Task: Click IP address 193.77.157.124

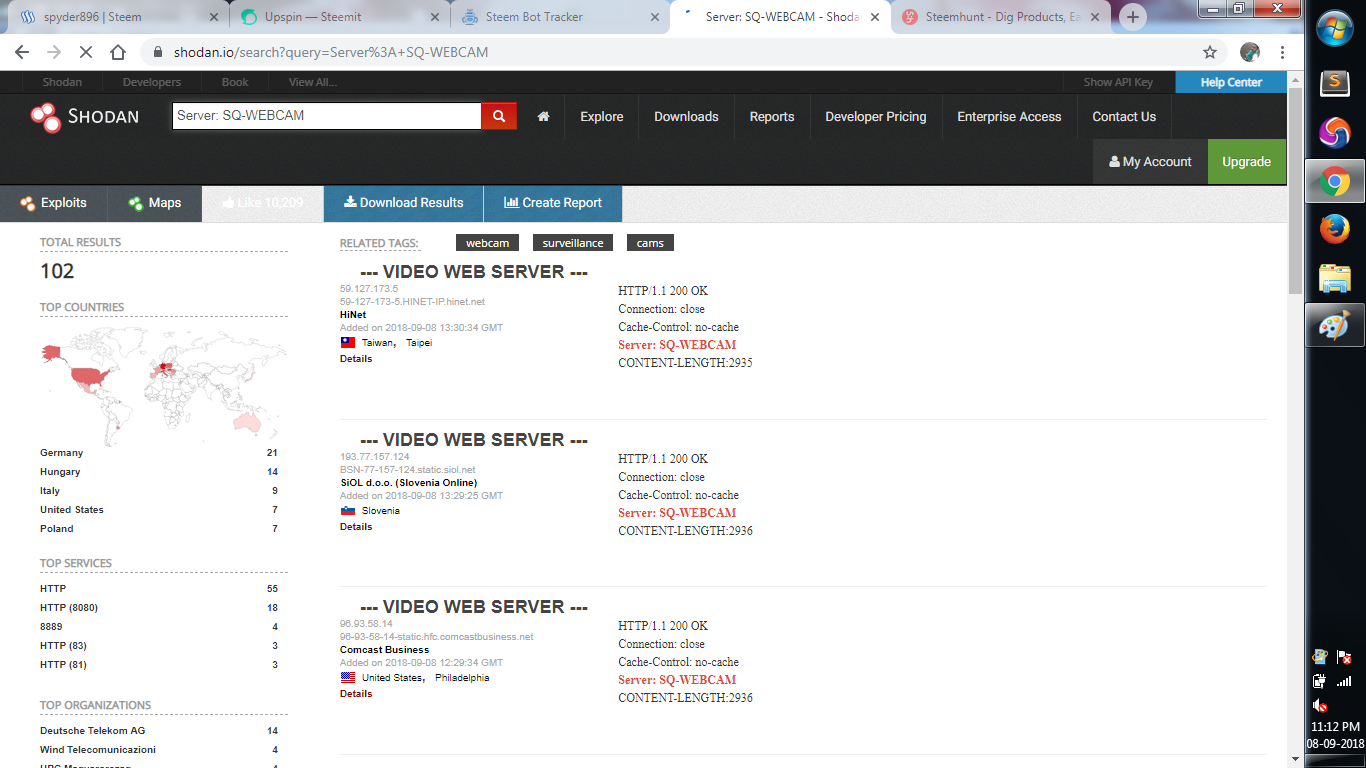Action: click(375, 457)
